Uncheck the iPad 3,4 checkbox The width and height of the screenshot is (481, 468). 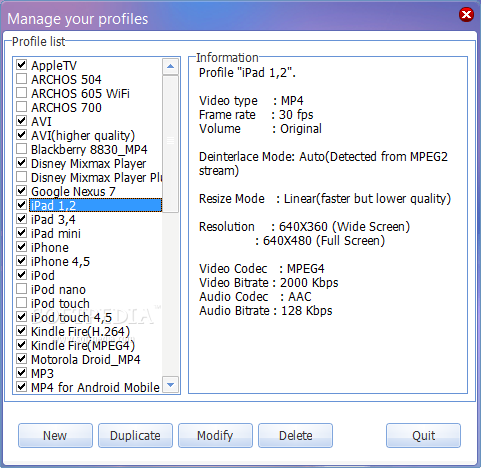(22, 218)
